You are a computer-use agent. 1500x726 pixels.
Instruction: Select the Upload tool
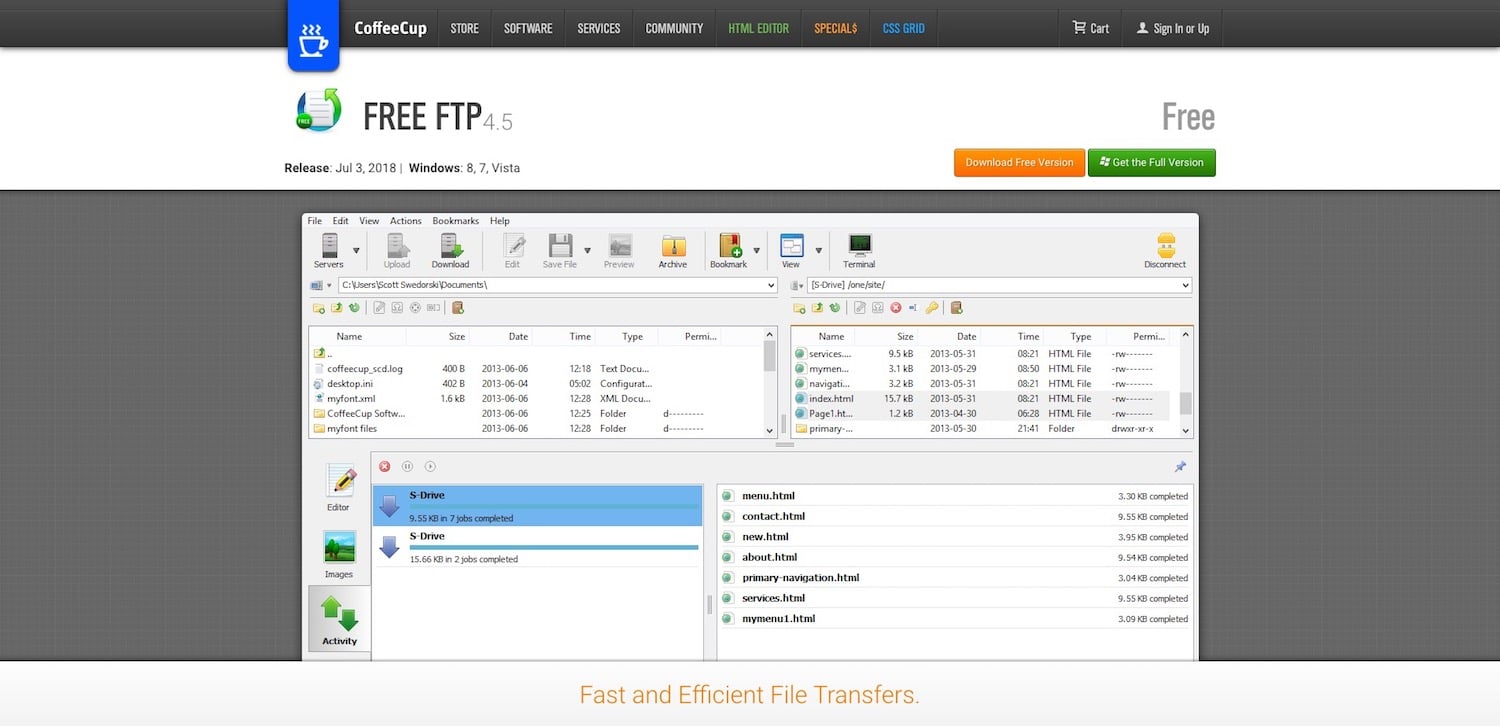click(x=396, y=248)
